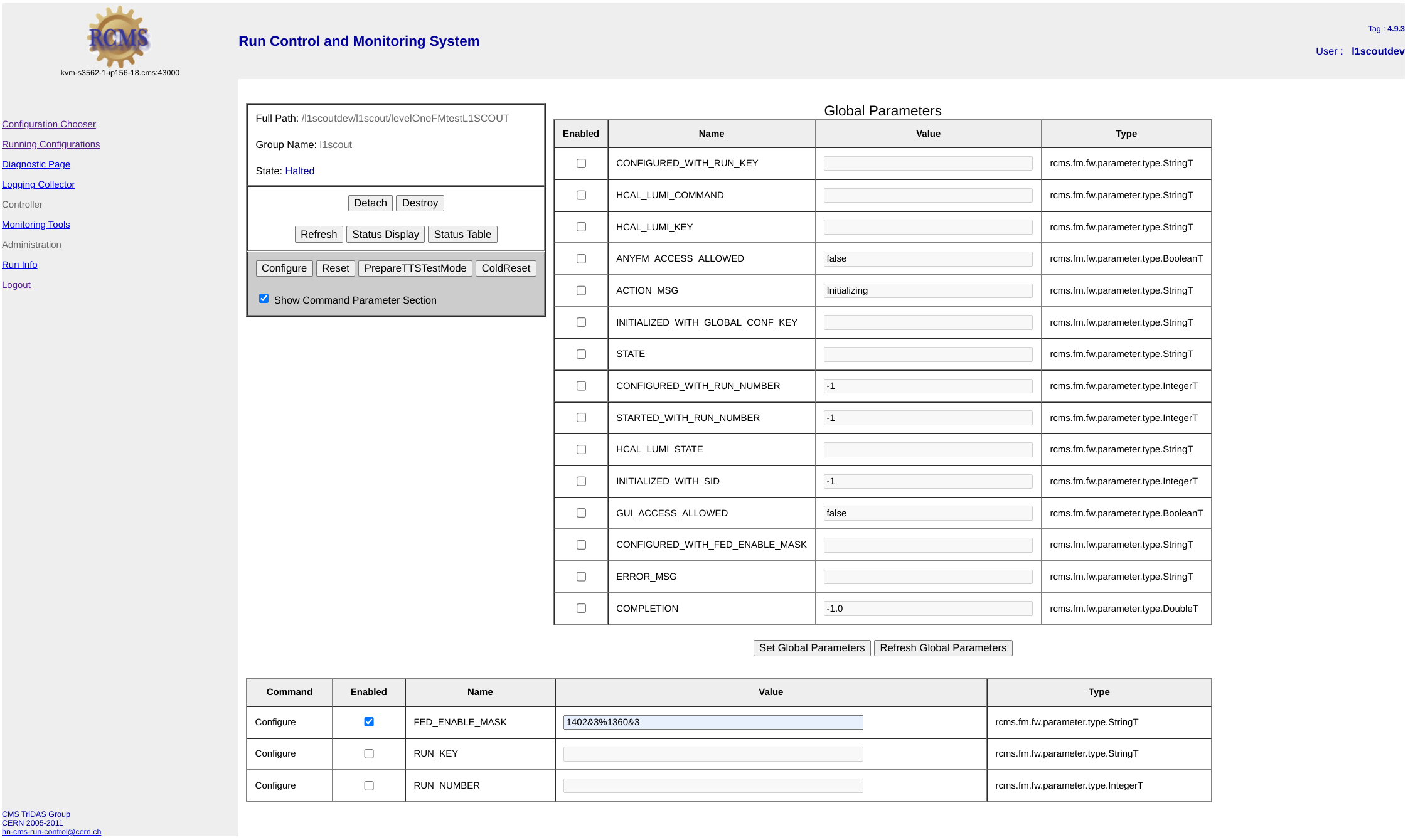Click the Configure command button
The height and width of the screenshot is (840, 1408).
pos(284,268)
